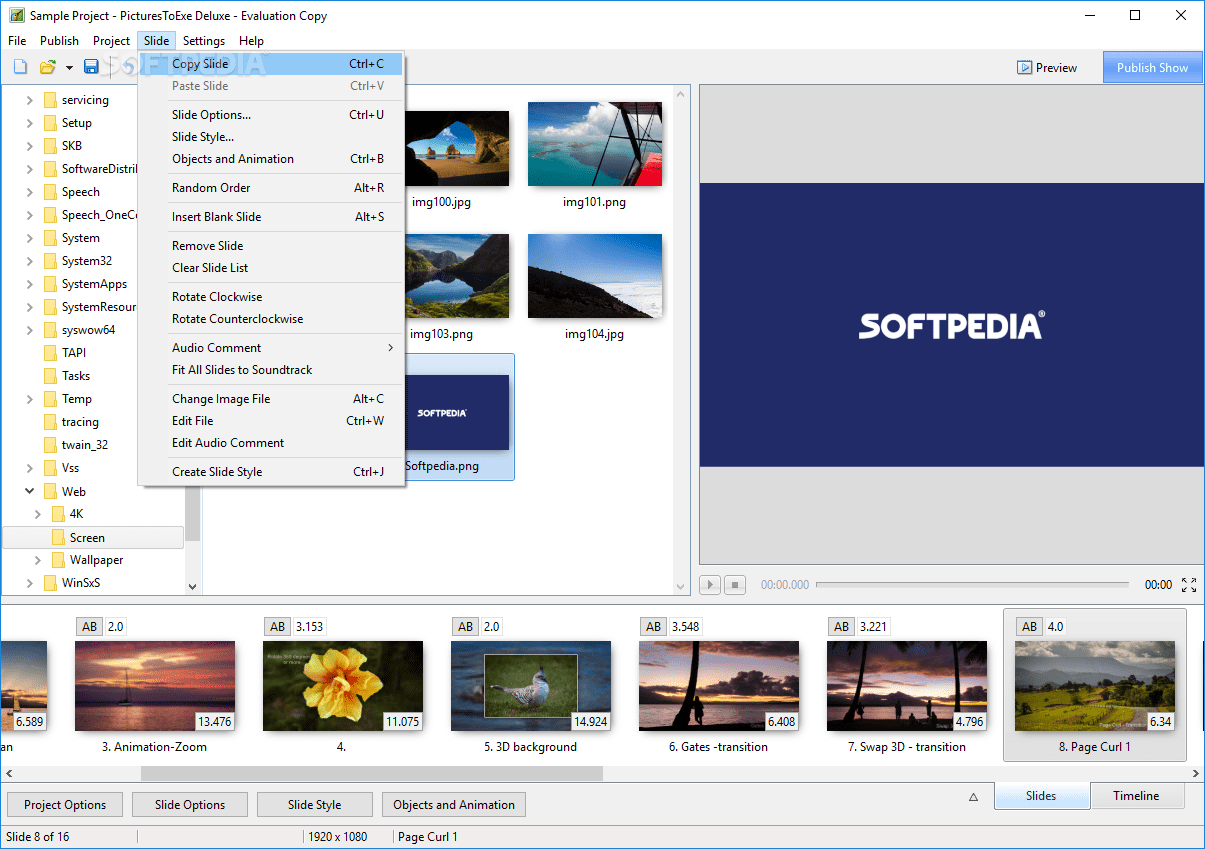1205x849 pixels.
Task: Select Remove Slide menu entry
Action: coord(271,246)
